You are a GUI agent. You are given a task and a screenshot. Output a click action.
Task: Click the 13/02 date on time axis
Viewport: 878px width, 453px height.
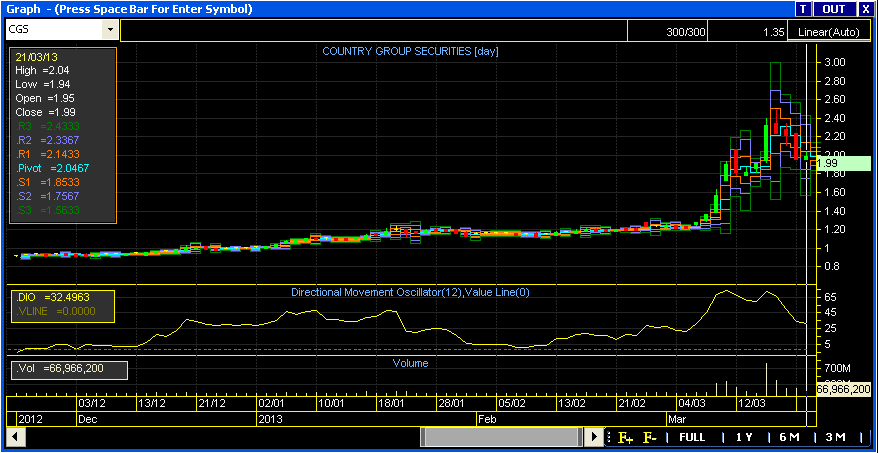572,403
